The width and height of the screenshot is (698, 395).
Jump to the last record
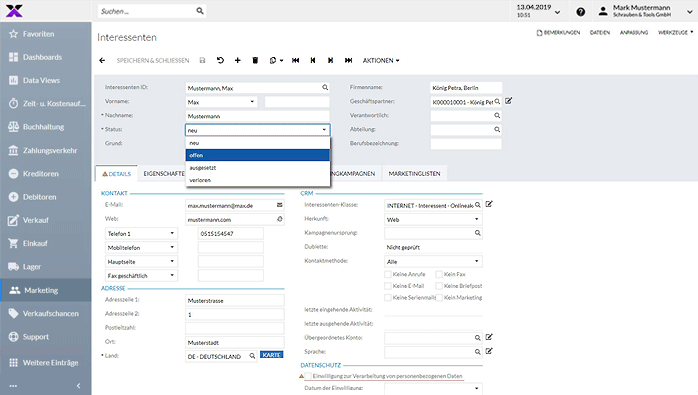tap(348, 60)
